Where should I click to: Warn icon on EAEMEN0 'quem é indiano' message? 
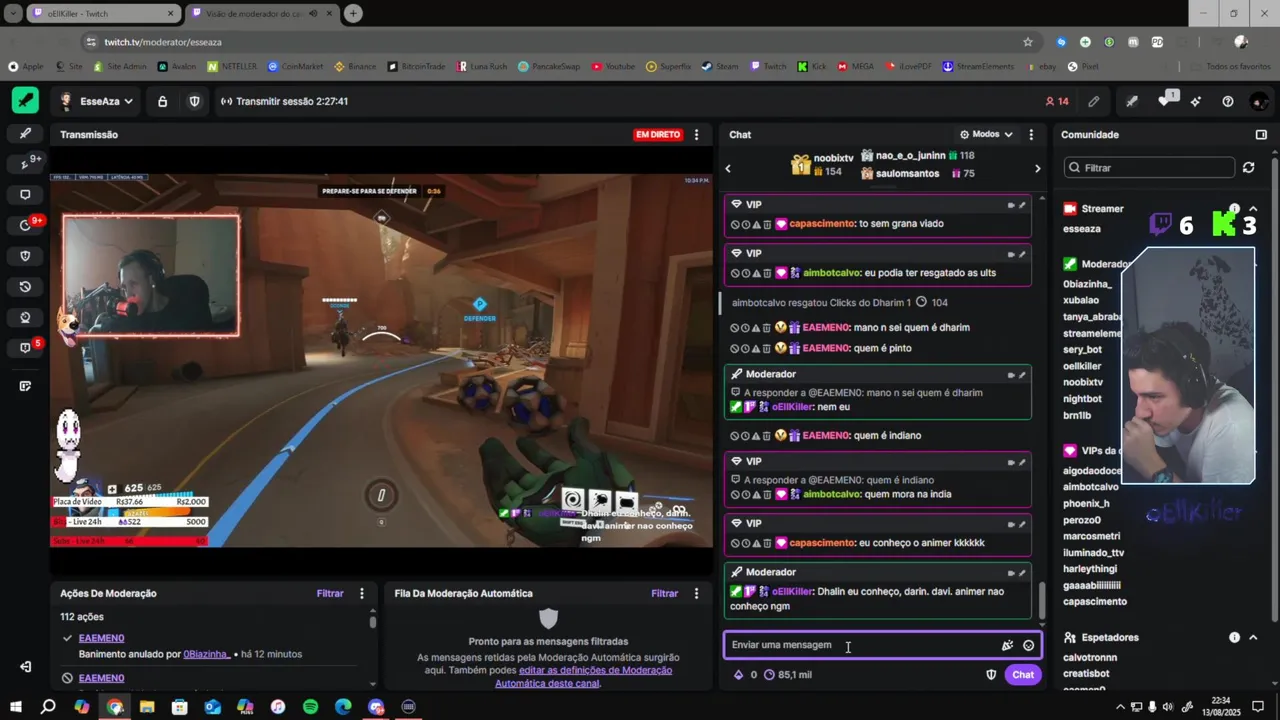coord(757,436)
